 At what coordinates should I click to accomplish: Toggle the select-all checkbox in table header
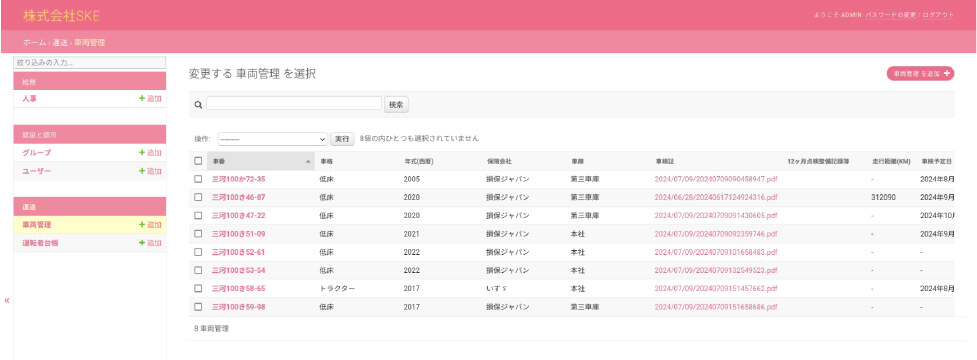click(x=198, y=161)
